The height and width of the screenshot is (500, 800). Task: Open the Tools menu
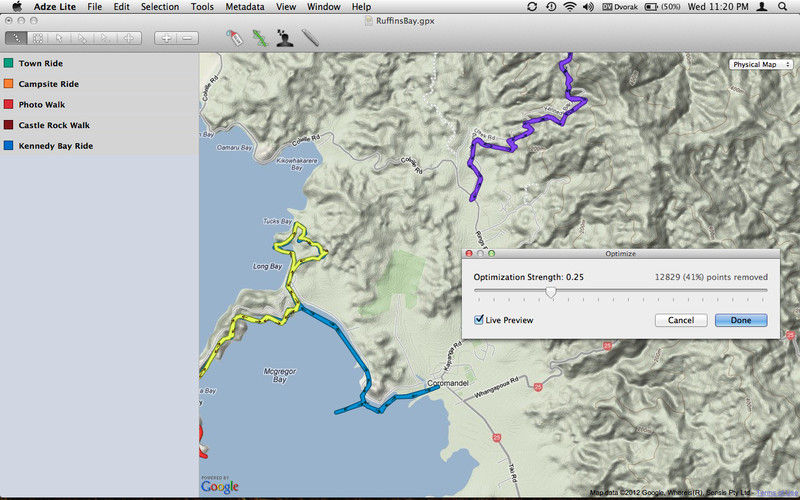pos(202,7)
